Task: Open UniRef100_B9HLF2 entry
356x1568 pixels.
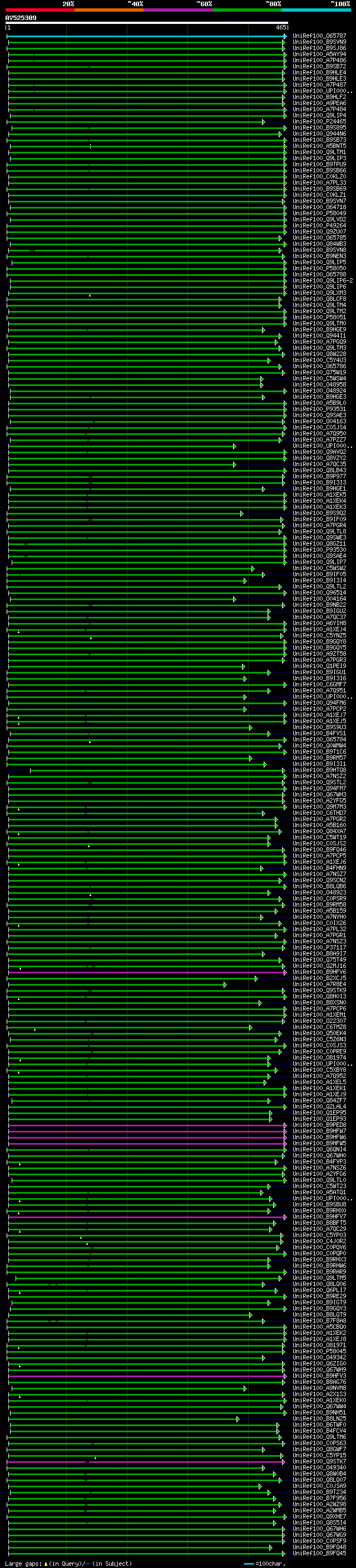Action: point(319,97)
